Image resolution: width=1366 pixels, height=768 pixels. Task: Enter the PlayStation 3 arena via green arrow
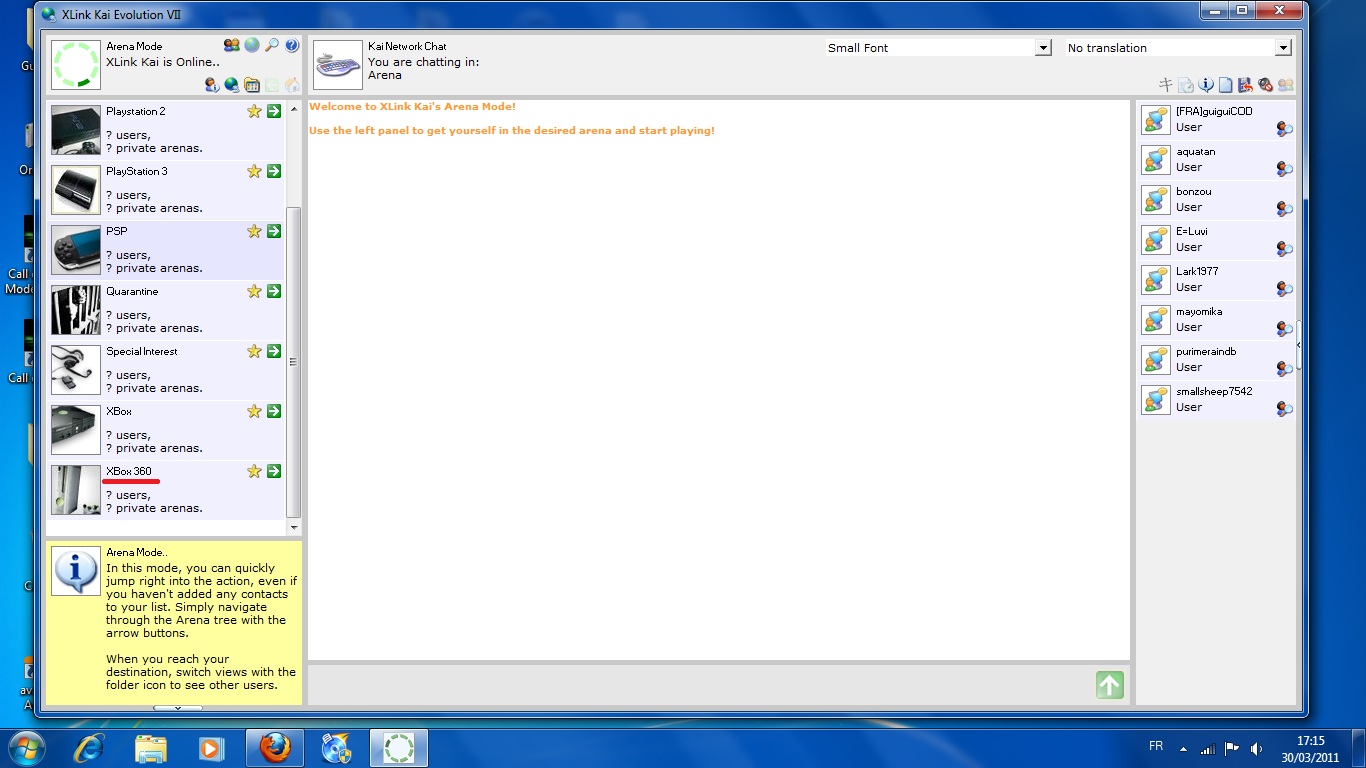[274, 171]
